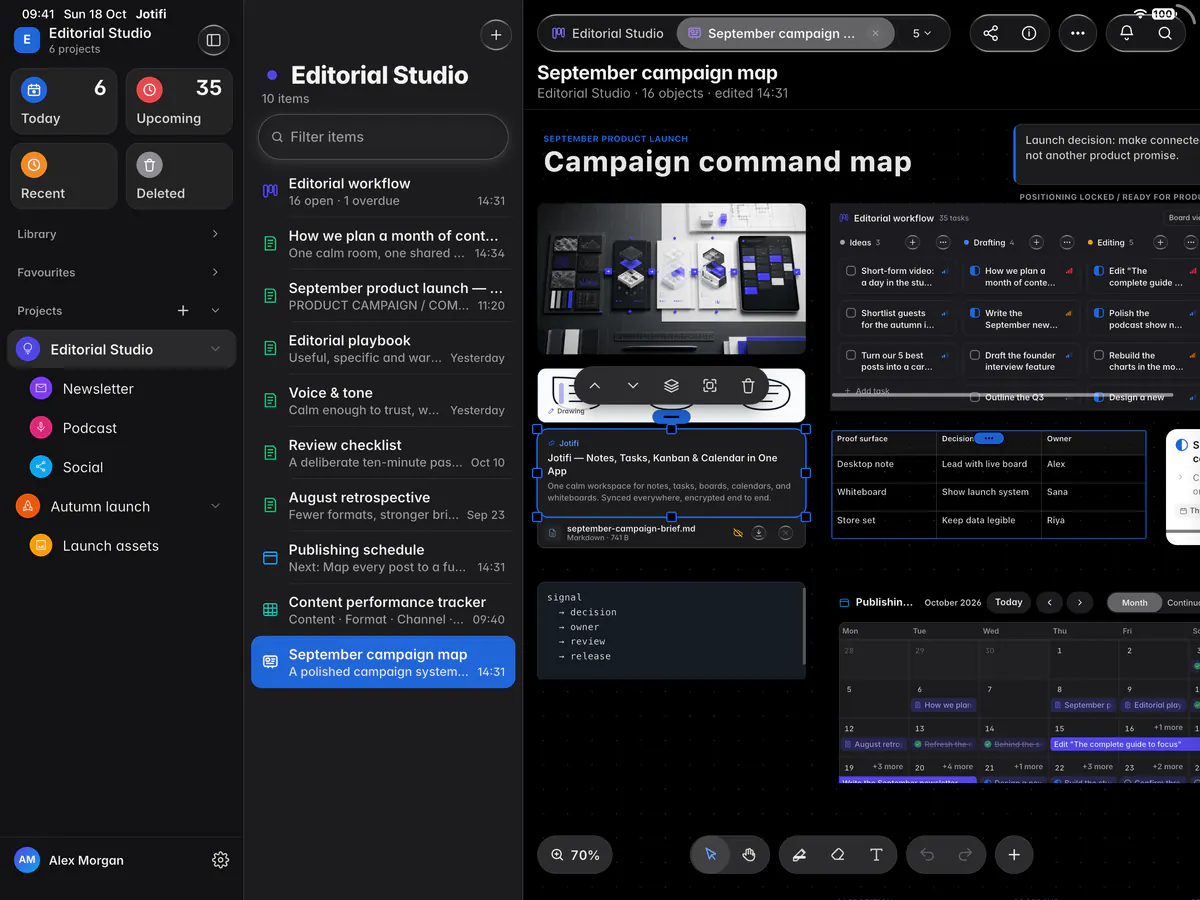1200x900 pixels.
Task: Expand the Library section chevron
Action: coord(215,234)
